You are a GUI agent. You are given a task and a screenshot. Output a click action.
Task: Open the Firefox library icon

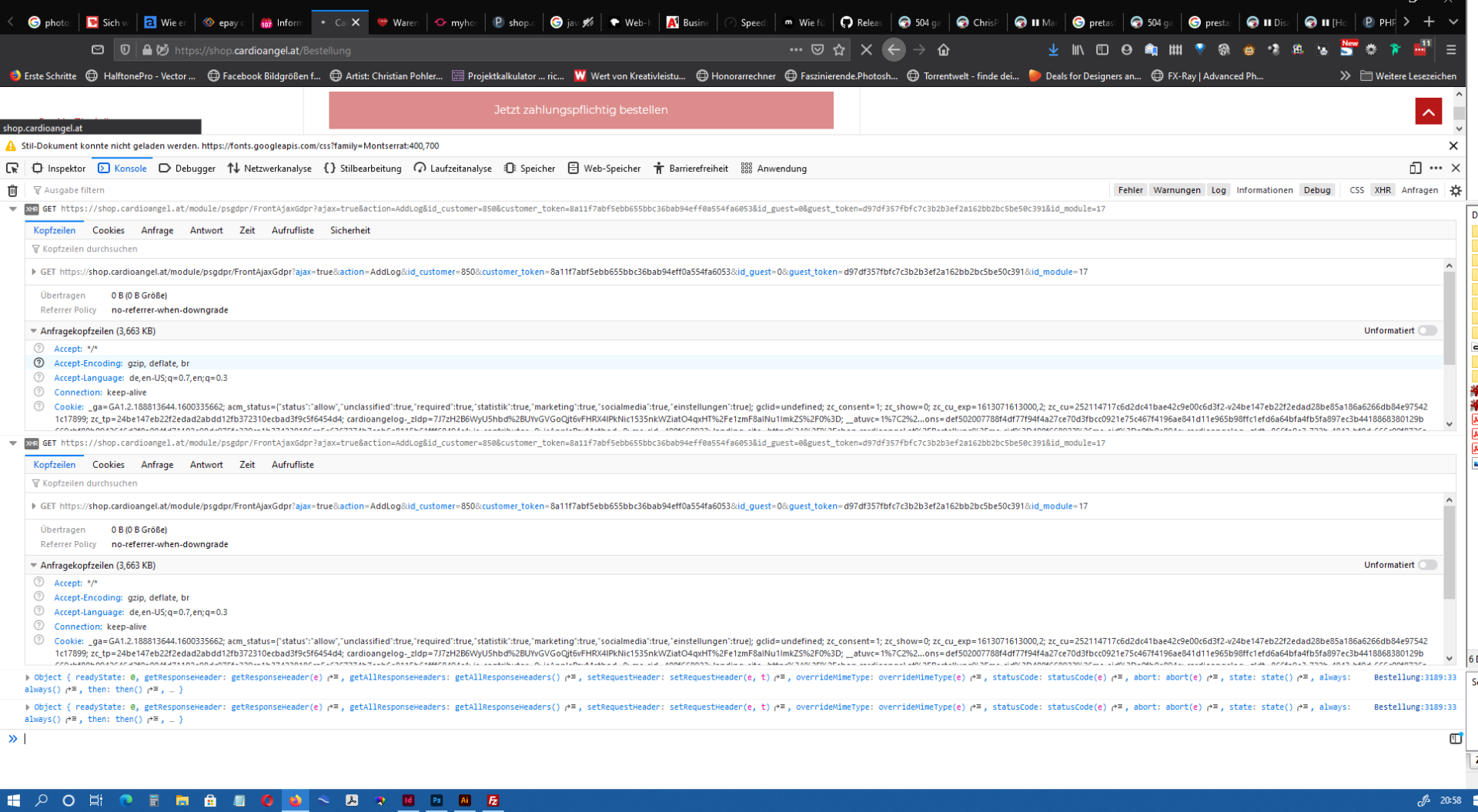click(x=1078, y=50)
